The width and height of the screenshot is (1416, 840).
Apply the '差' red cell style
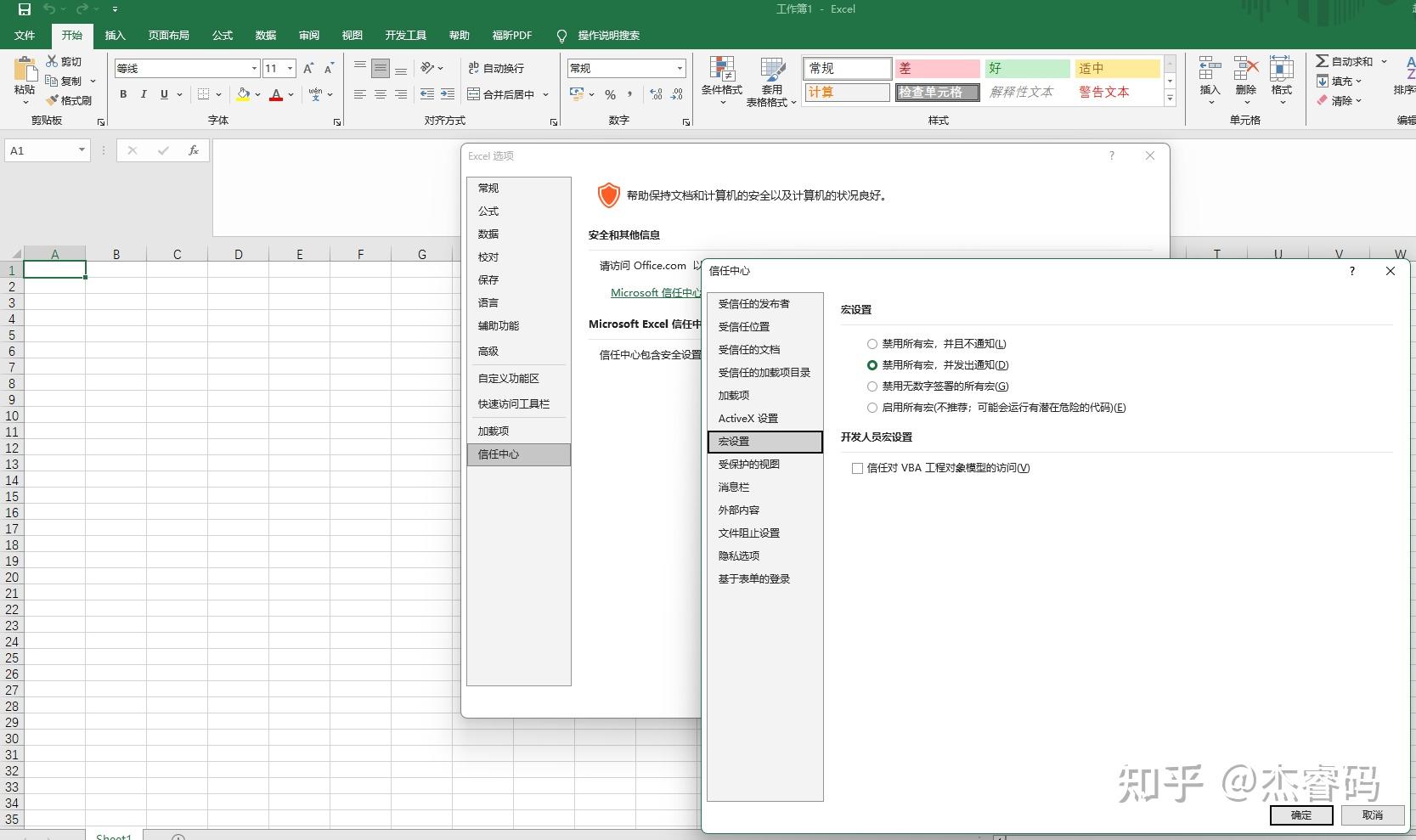(937, 68)
